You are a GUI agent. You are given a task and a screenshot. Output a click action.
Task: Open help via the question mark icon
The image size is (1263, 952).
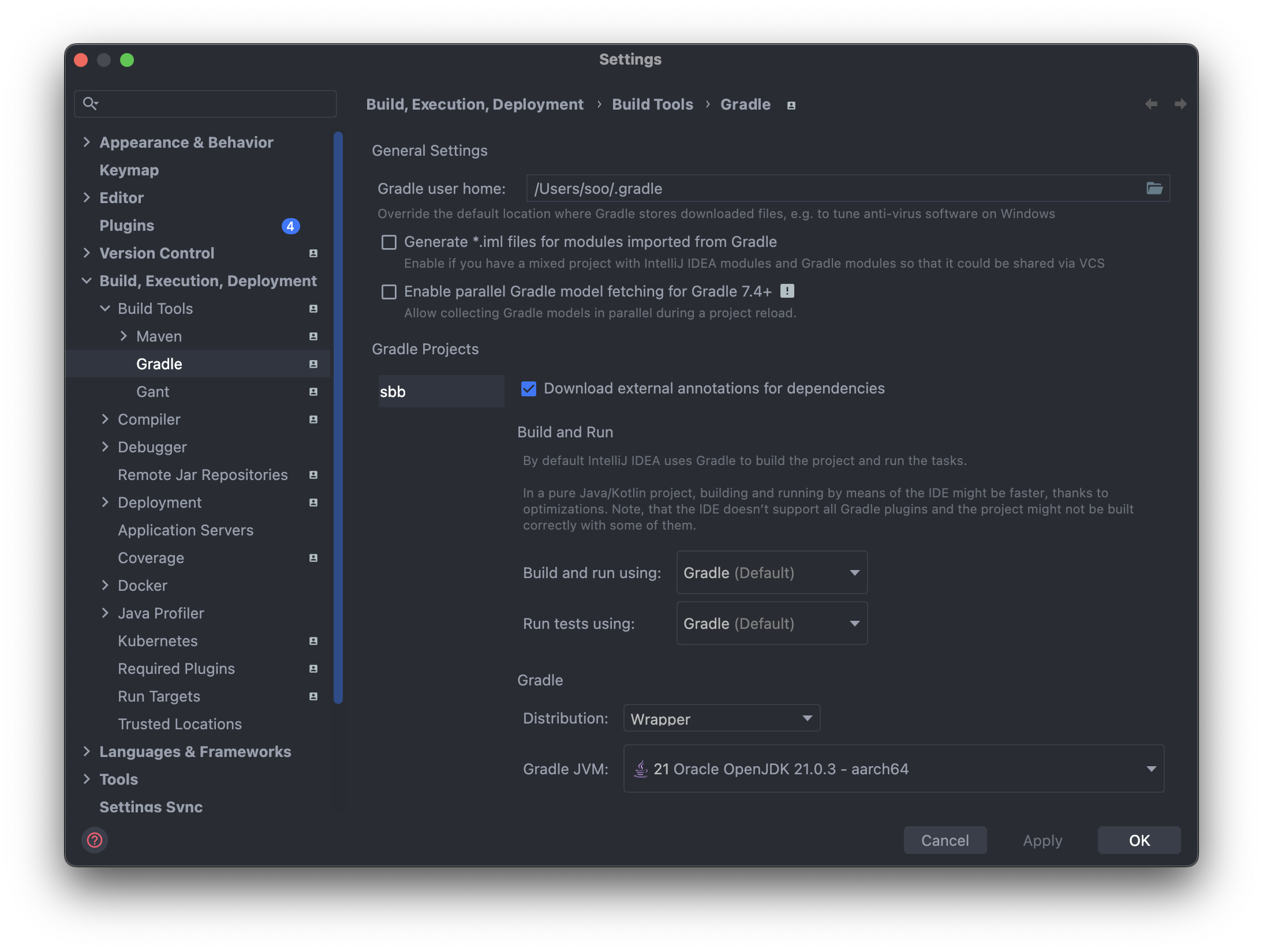click(x=95, y=840)
